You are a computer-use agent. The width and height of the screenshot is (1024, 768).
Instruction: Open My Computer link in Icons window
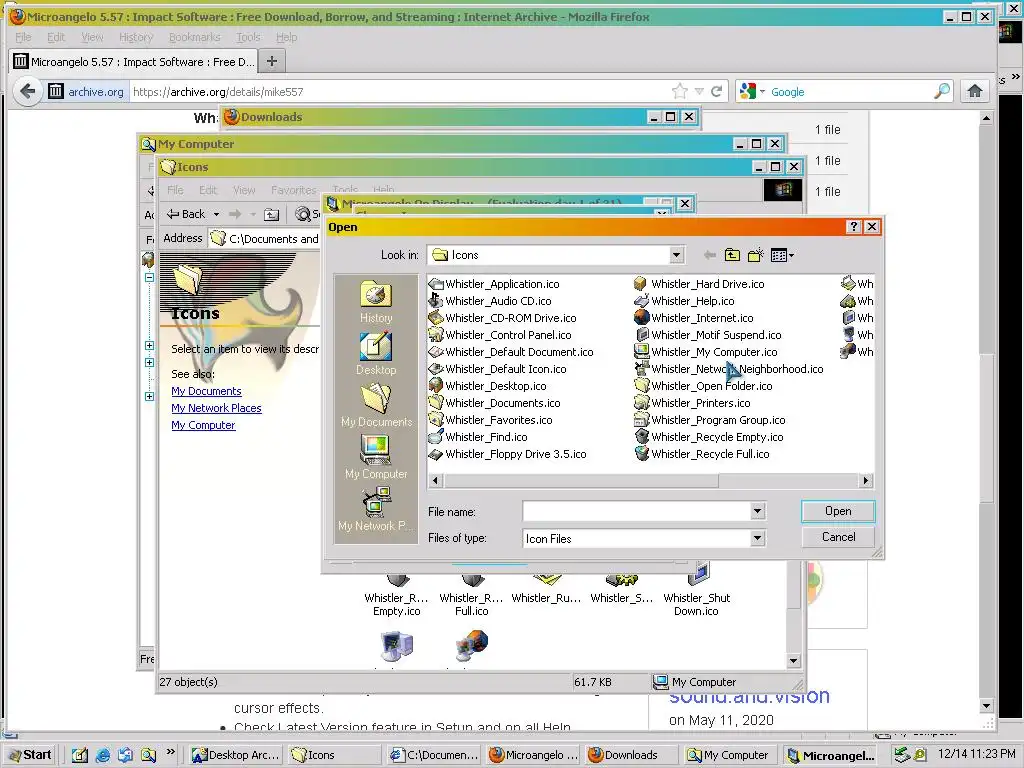(x=203, y=425)
